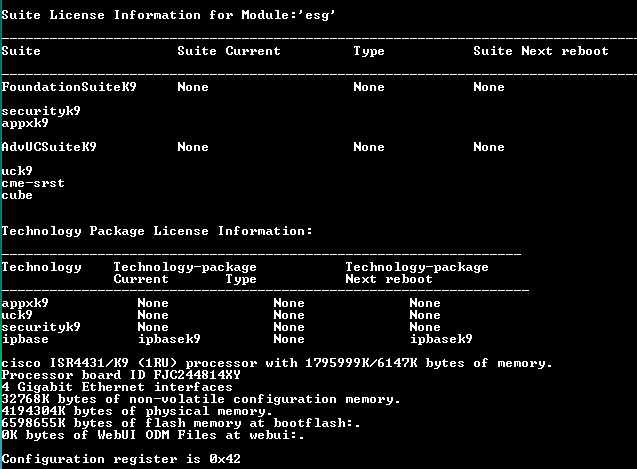Click the 'Technology-package Current' header
The image size is (637, 469).
(x=185, y=273)
